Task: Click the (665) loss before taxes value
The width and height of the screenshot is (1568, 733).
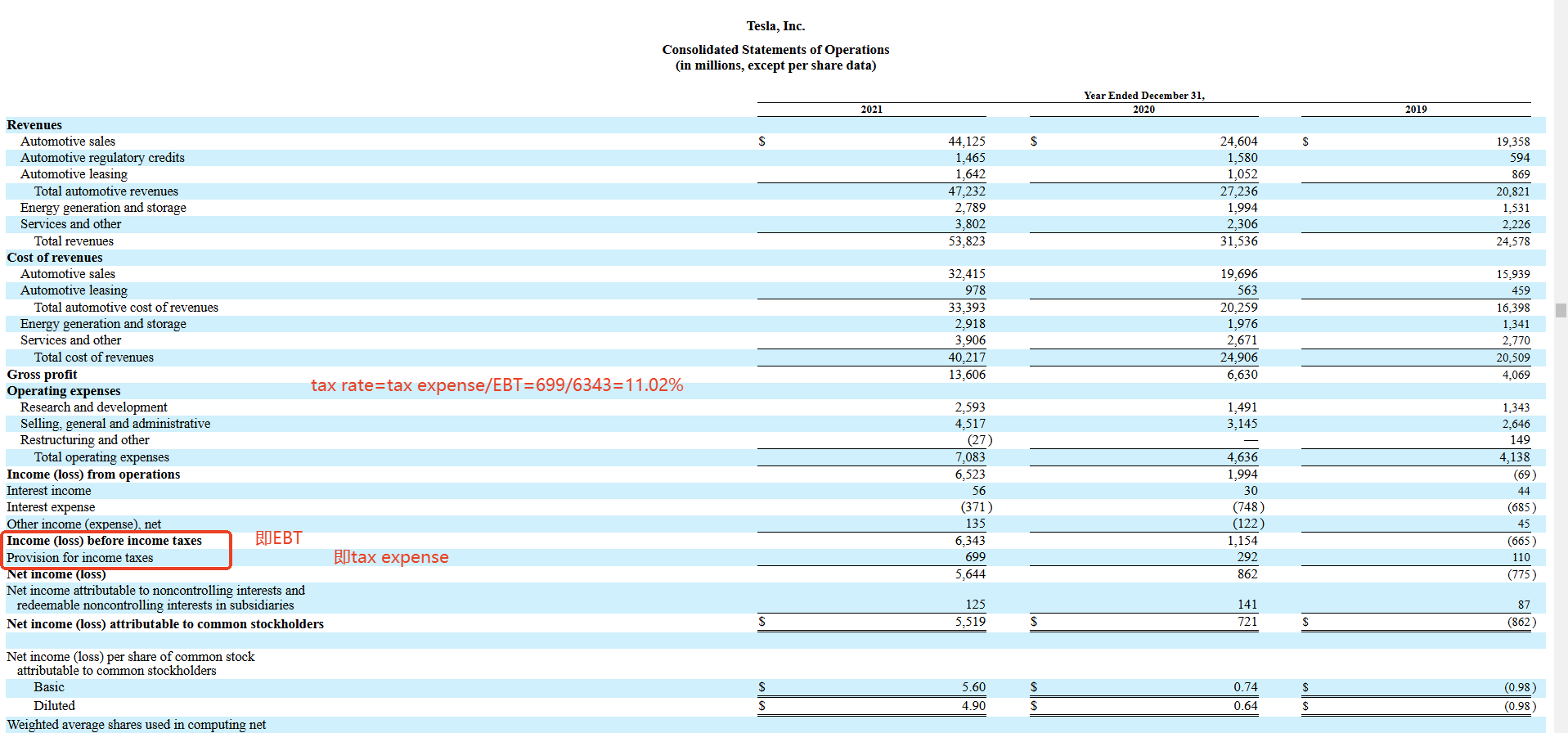Action: pos(1522,541)
